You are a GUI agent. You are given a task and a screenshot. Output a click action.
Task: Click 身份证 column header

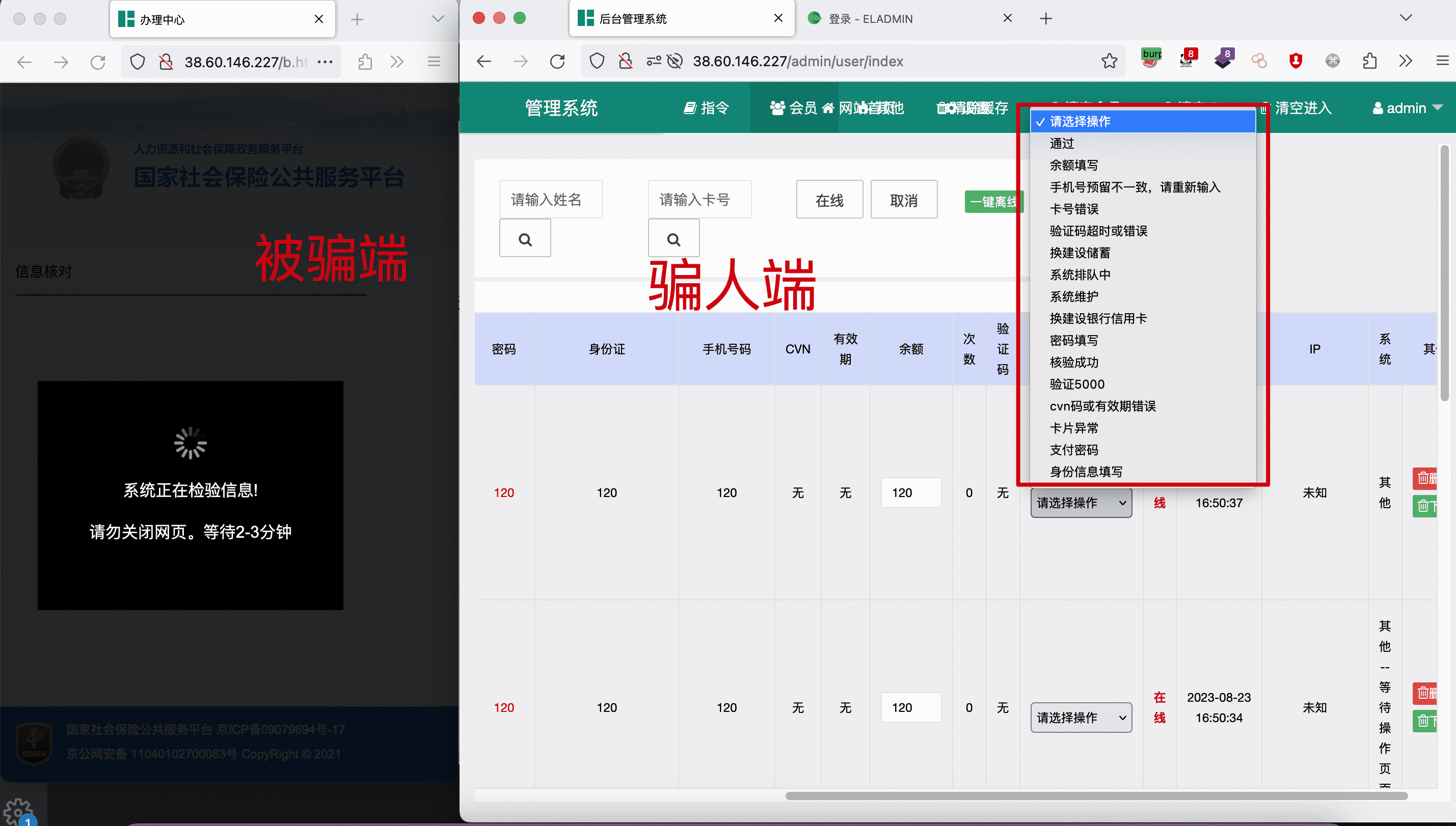pos(607,349)
